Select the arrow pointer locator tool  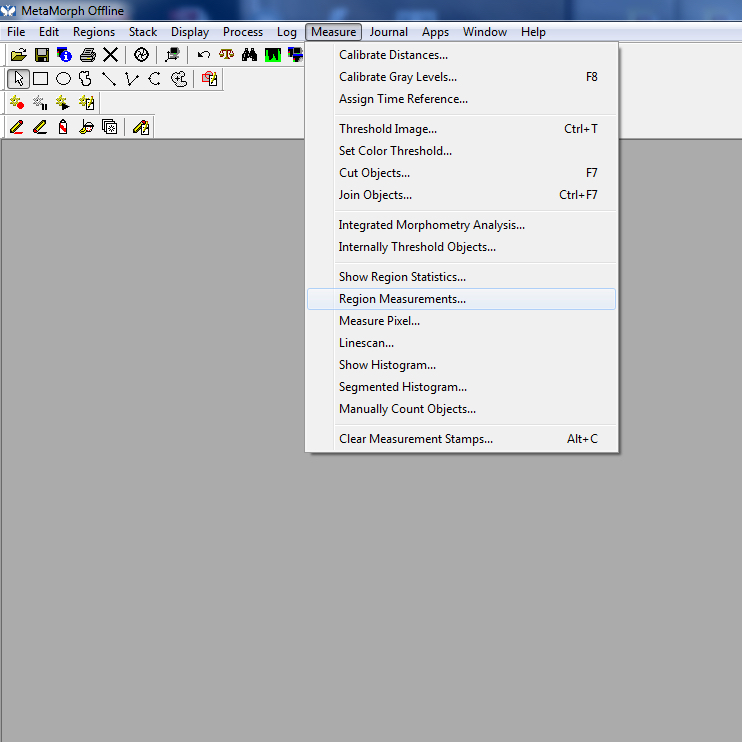[x=18, y=79]
